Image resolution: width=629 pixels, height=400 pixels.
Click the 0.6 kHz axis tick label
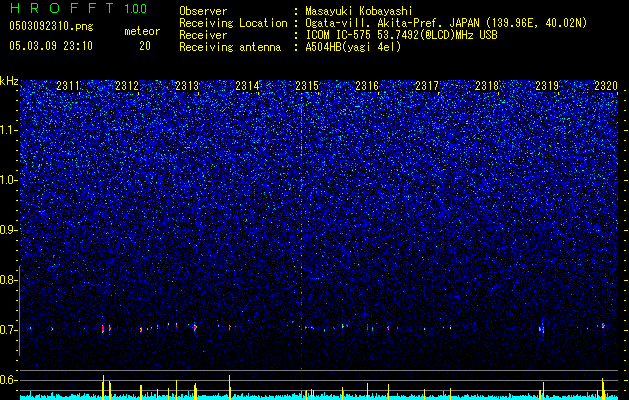coord(8,380)
